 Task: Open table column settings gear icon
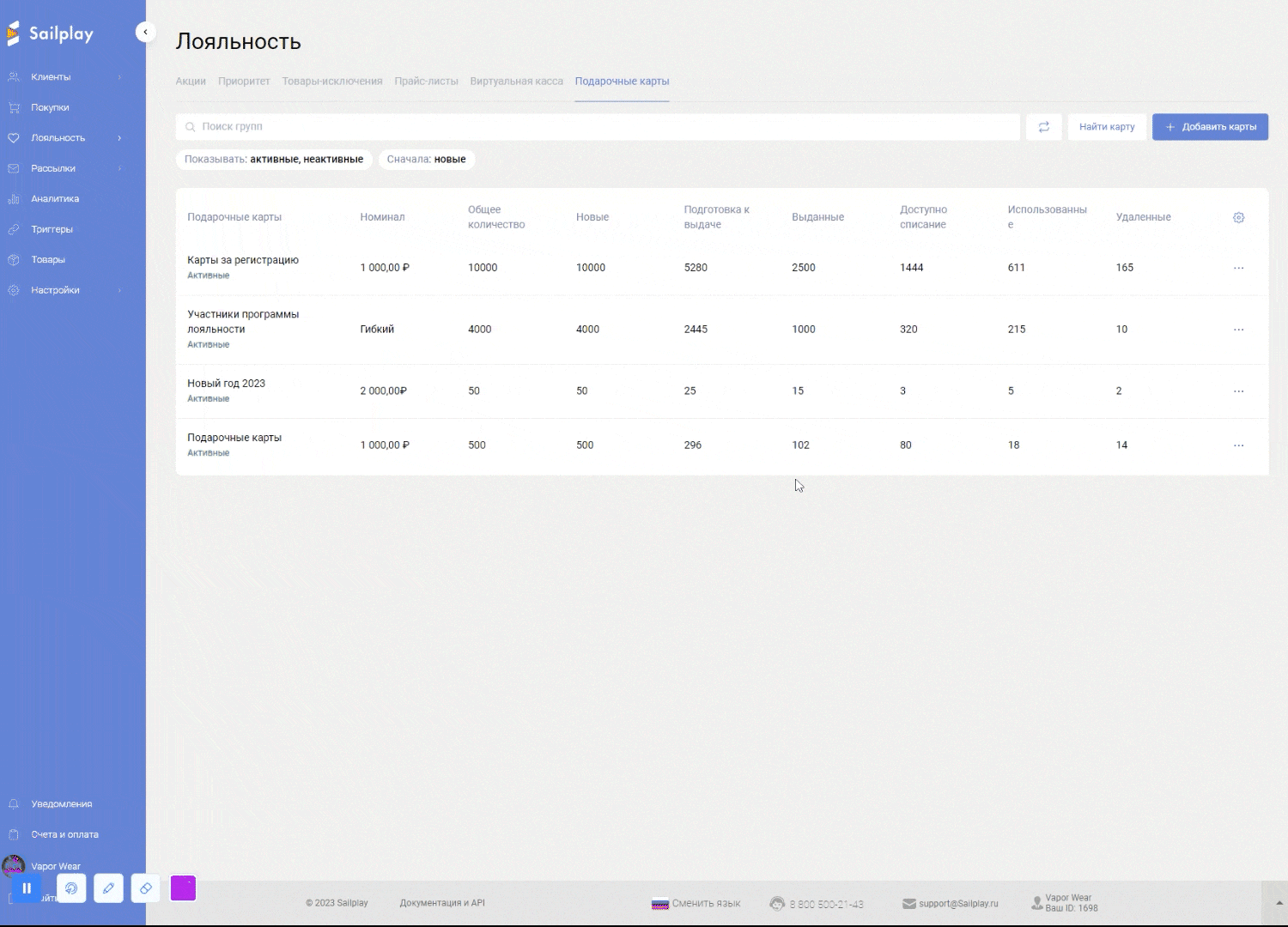point(1238,217)
